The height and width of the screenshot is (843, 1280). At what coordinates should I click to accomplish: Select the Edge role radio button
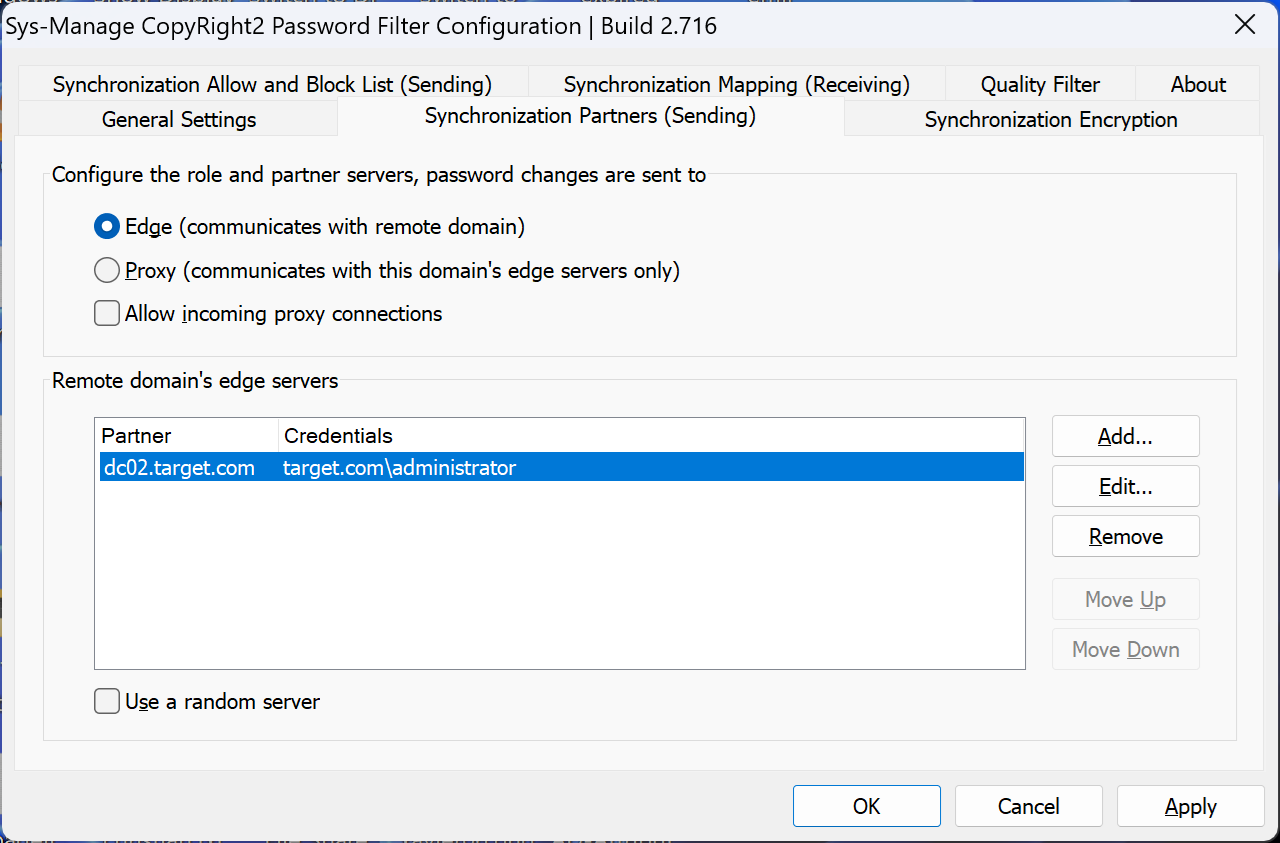(x=107, y=227)
